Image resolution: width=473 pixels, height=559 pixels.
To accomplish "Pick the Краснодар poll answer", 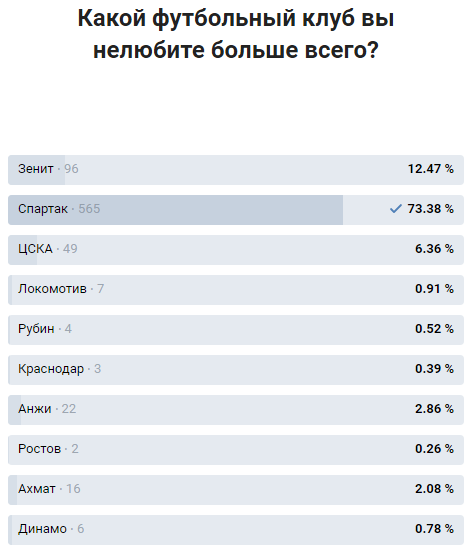I will tap(236, 370).
